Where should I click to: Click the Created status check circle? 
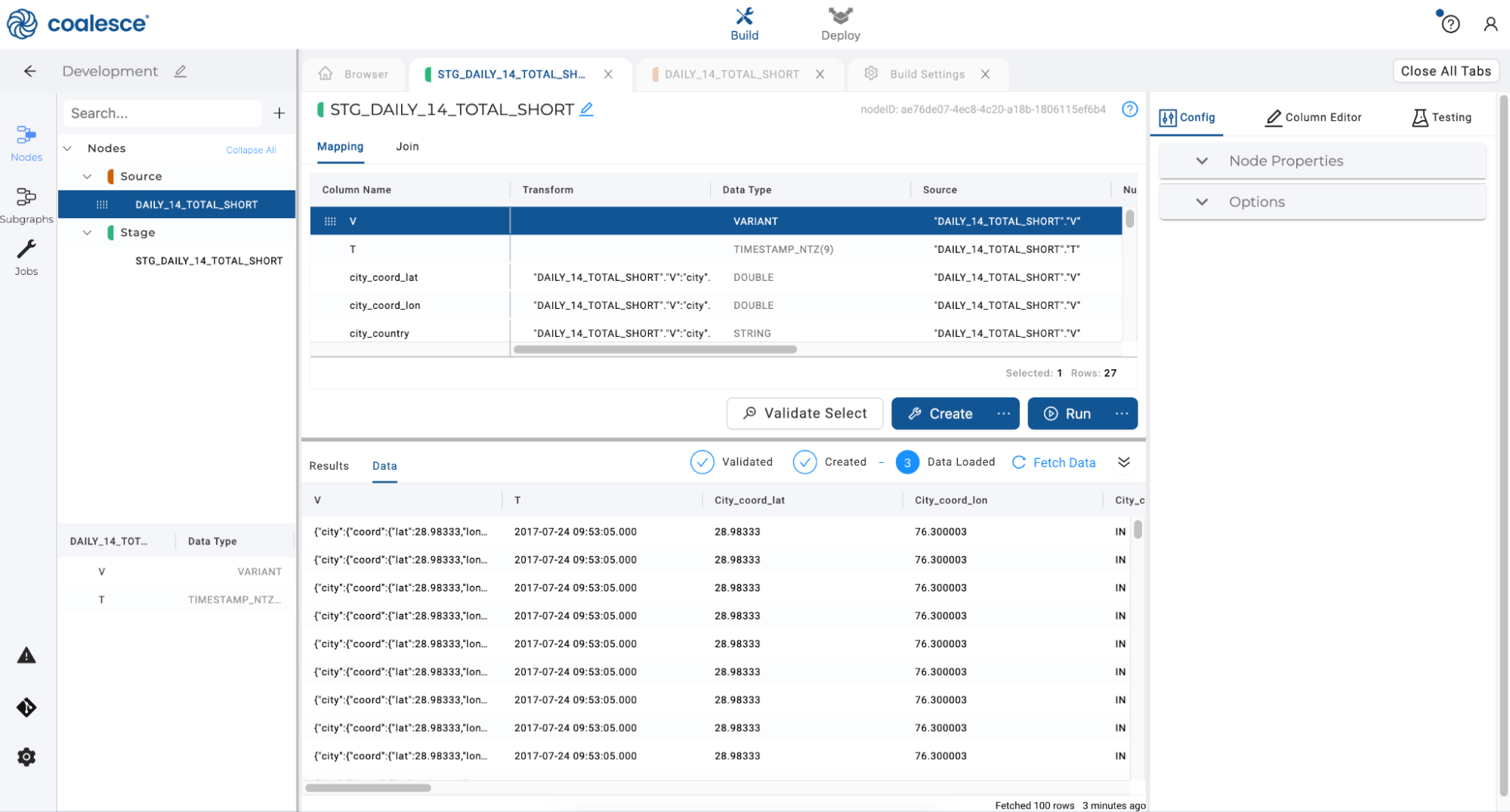pyautogui.click(x=804, y=462)
